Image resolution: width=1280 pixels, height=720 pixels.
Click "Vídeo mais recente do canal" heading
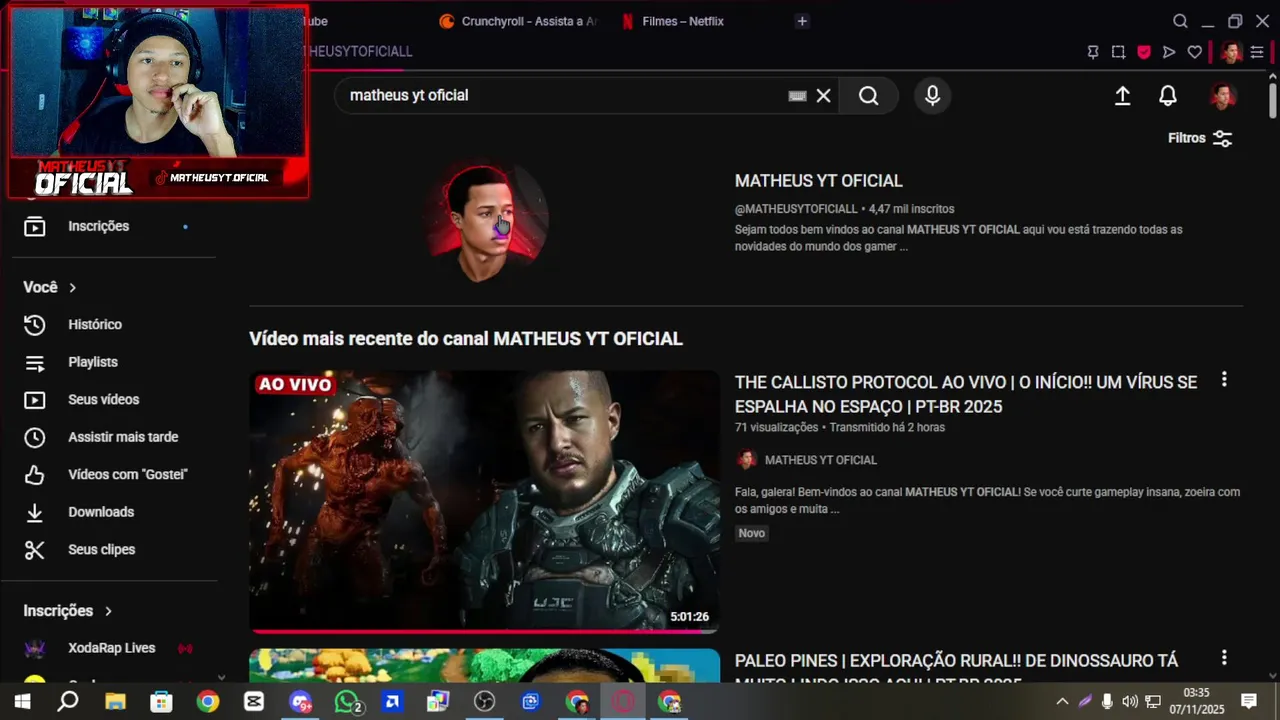point(466,339)
